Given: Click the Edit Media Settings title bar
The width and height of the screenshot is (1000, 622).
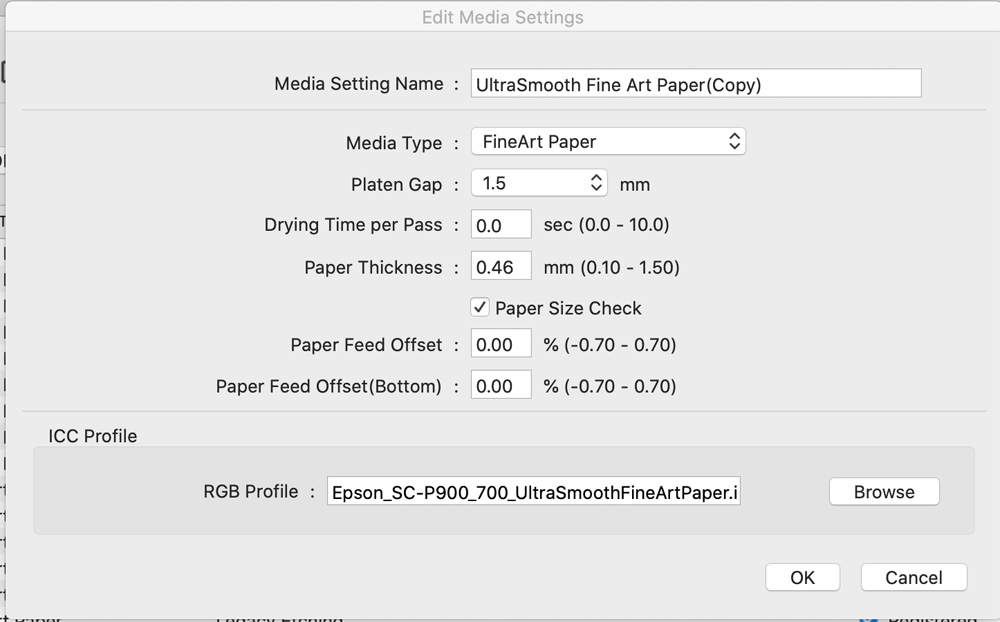Looking at the screenshot, I should tap(502, 17).
